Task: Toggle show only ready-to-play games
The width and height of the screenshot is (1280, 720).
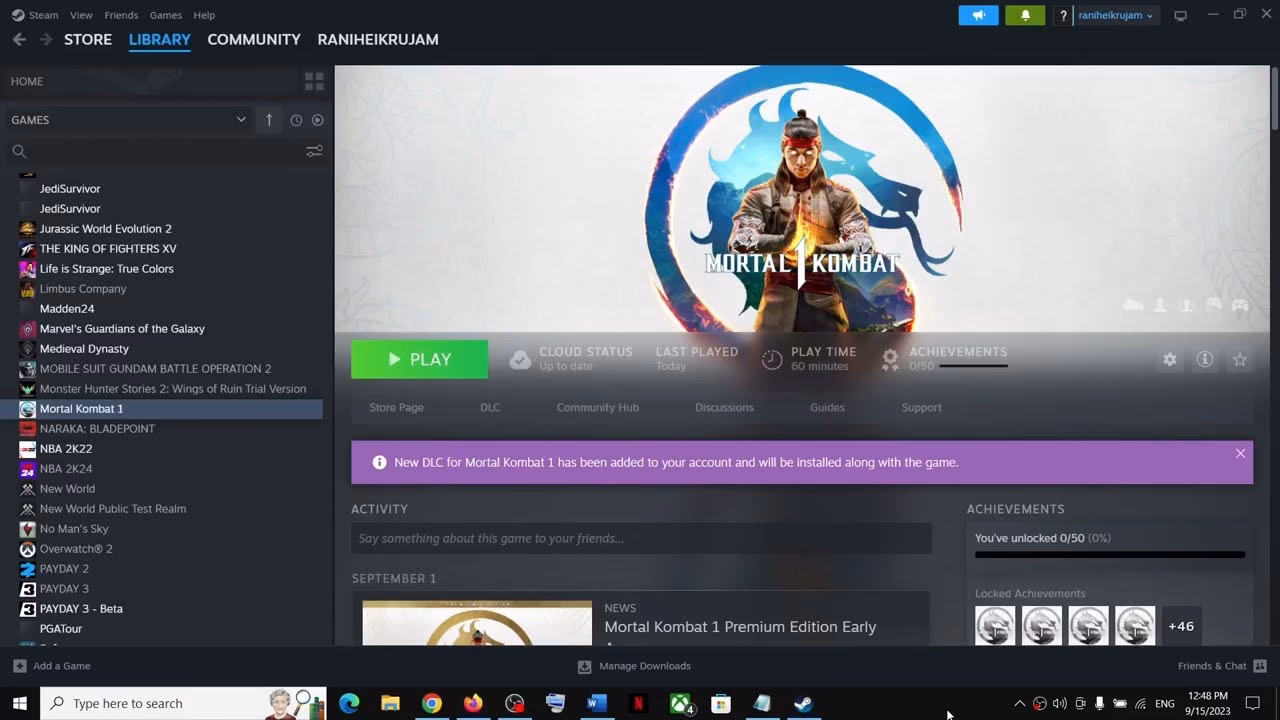Action: [317, 120]
